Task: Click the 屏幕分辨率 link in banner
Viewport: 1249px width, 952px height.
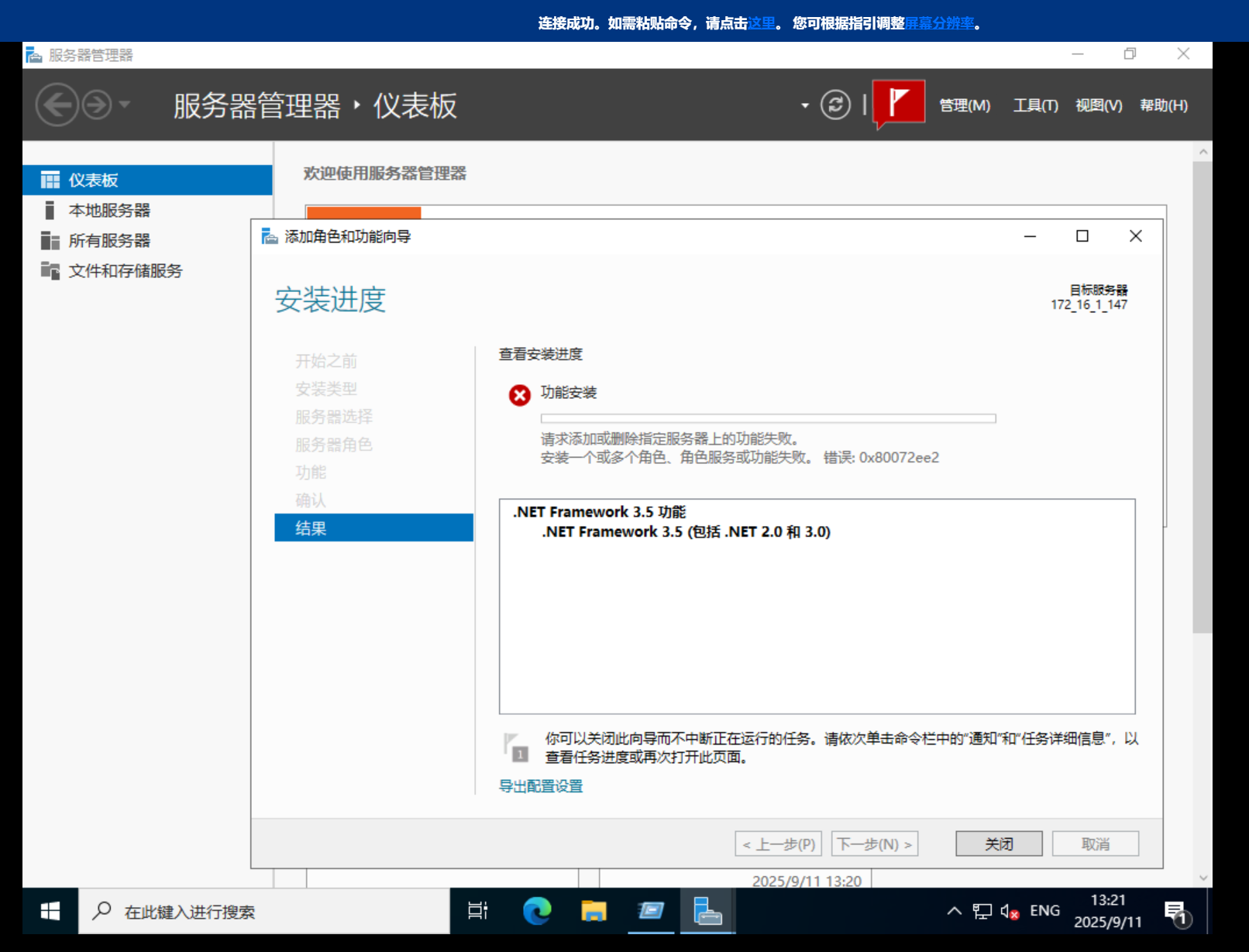Action: point(940,23)
